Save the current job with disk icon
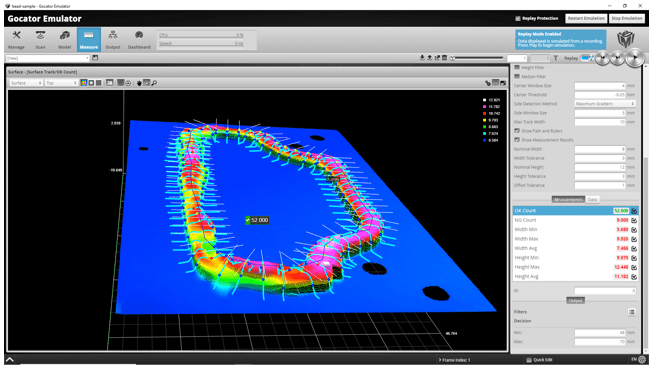The image size is (654, 369). [x=95, y=58]
